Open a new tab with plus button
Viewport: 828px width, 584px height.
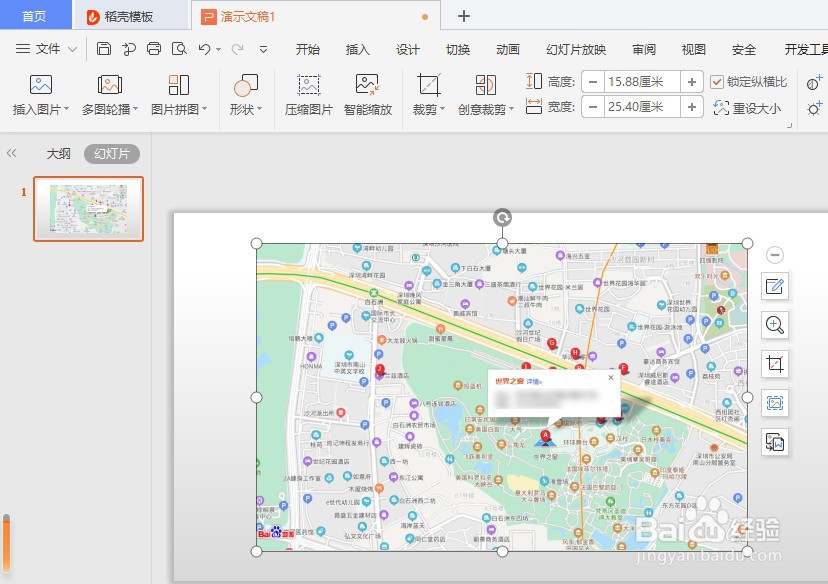point(464,16)
